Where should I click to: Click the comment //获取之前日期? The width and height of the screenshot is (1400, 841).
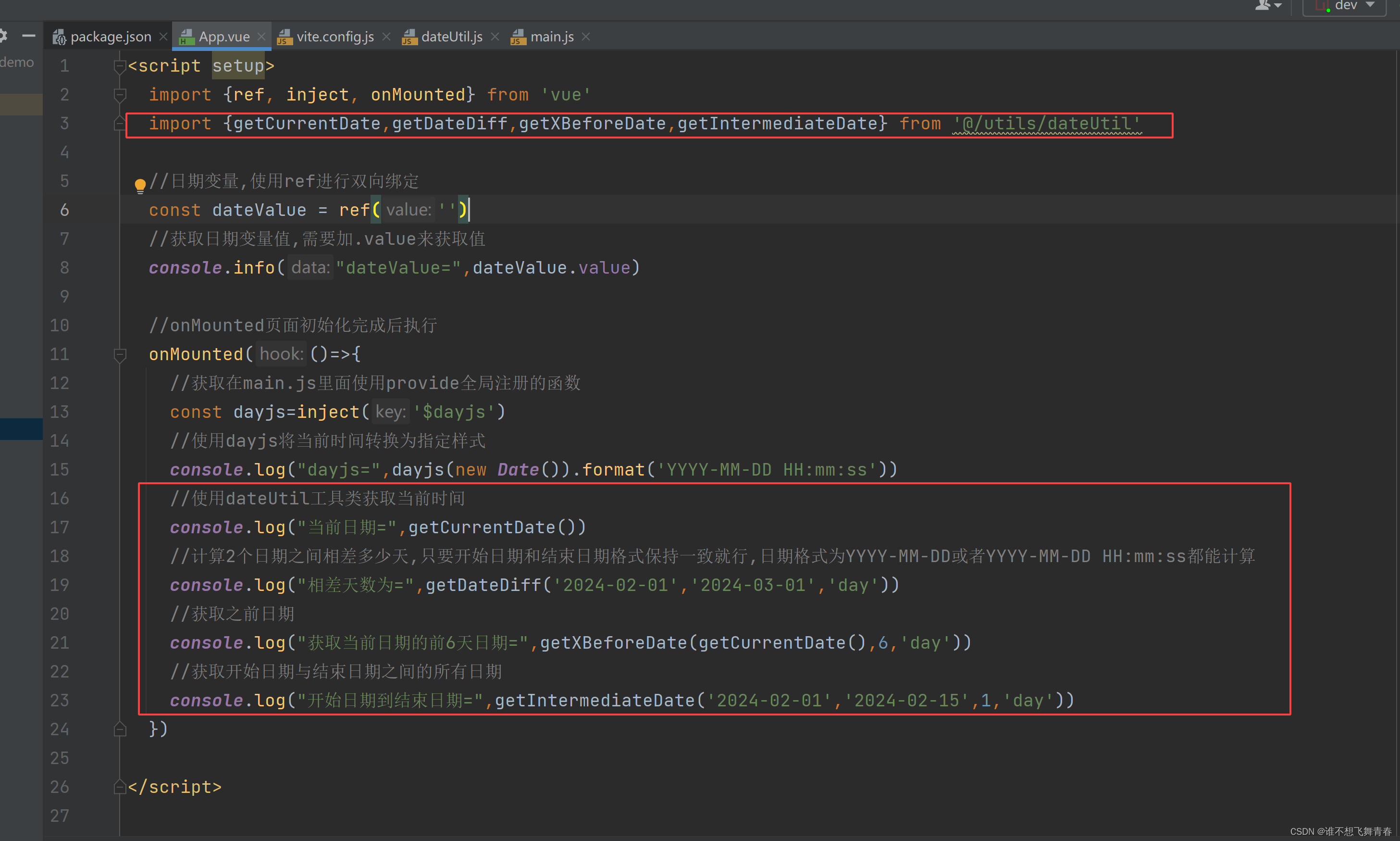[232, 615]
